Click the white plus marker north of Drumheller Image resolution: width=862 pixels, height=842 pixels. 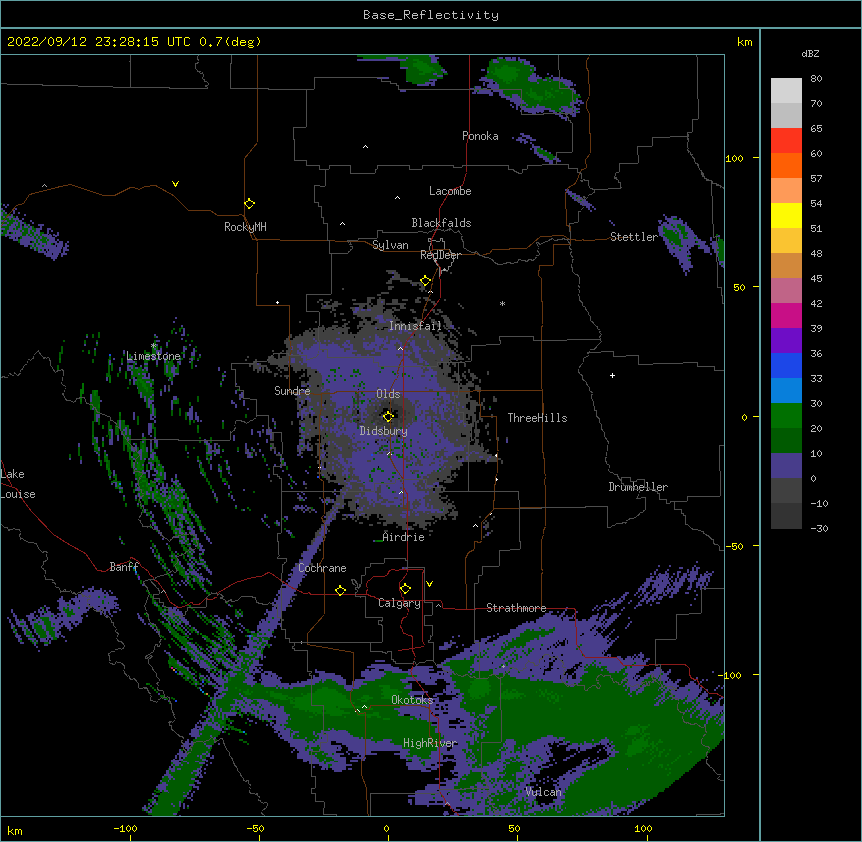tap(612, 375)
